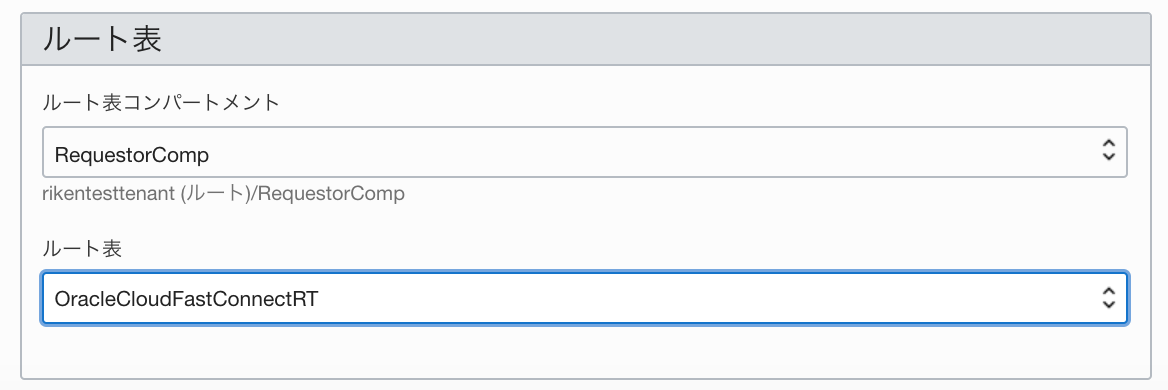
Task: Click the rikentesttenant (ルート)/RequestorComp path text
Action: (223, 194)
